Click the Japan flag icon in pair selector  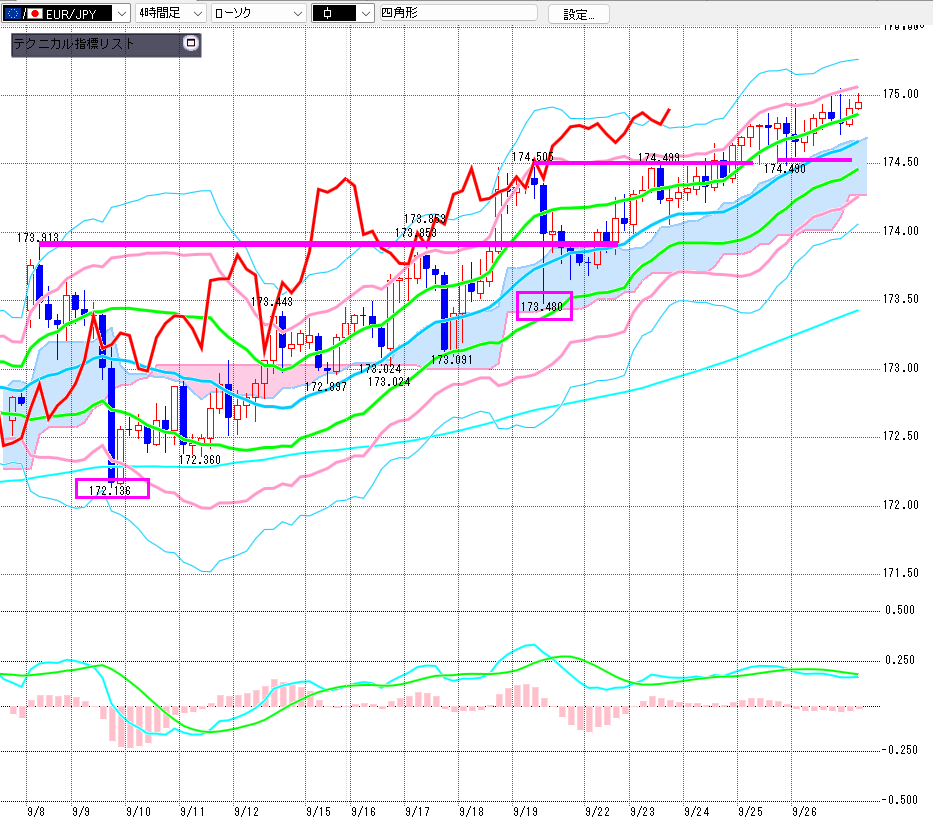[x=35, y=13]
